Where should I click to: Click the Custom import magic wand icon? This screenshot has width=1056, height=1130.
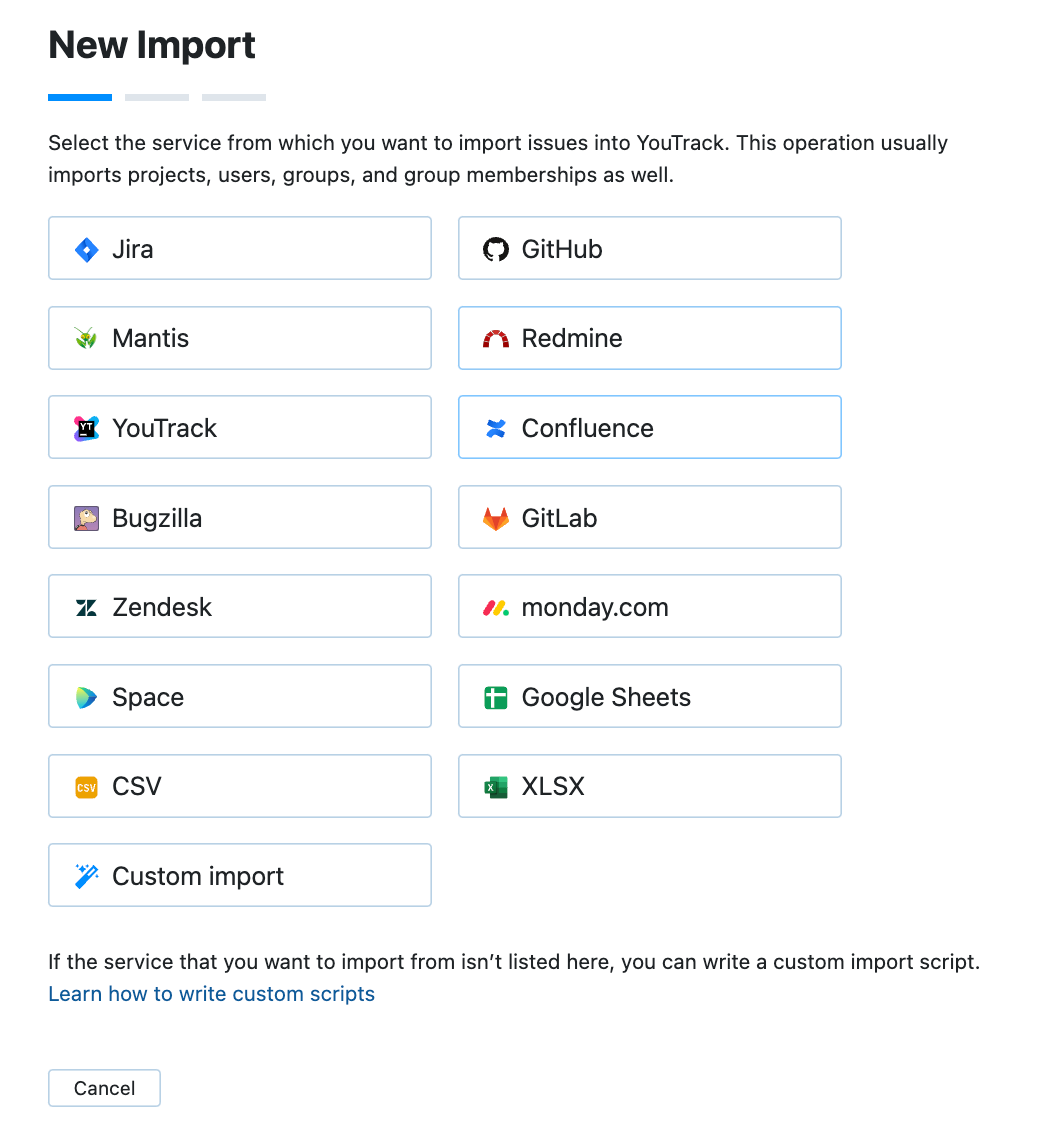(x=88, y=875)
